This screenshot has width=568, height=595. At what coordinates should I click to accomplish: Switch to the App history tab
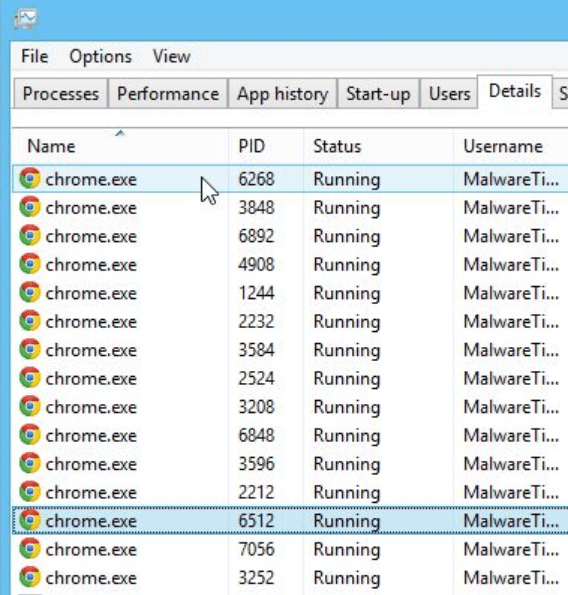coord(283,94)
